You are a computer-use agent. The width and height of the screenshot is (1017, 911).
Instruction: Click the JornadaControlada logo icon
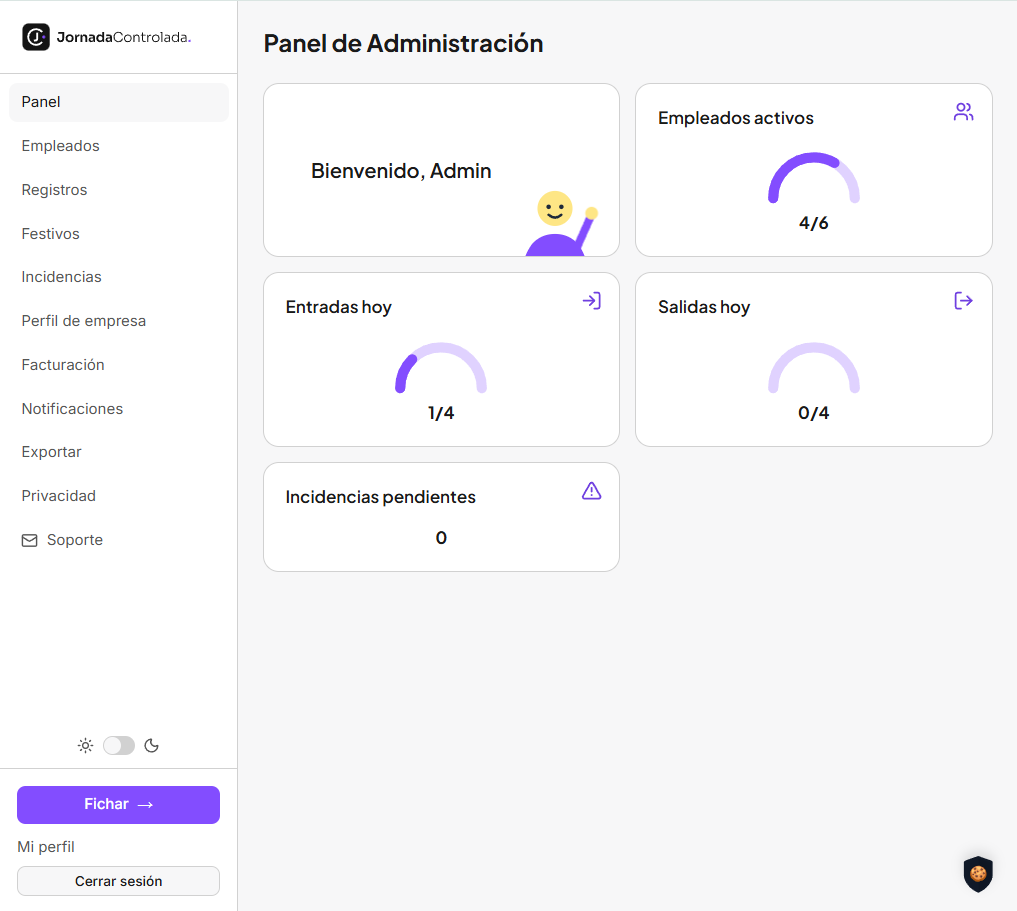(x=36, y=37)
